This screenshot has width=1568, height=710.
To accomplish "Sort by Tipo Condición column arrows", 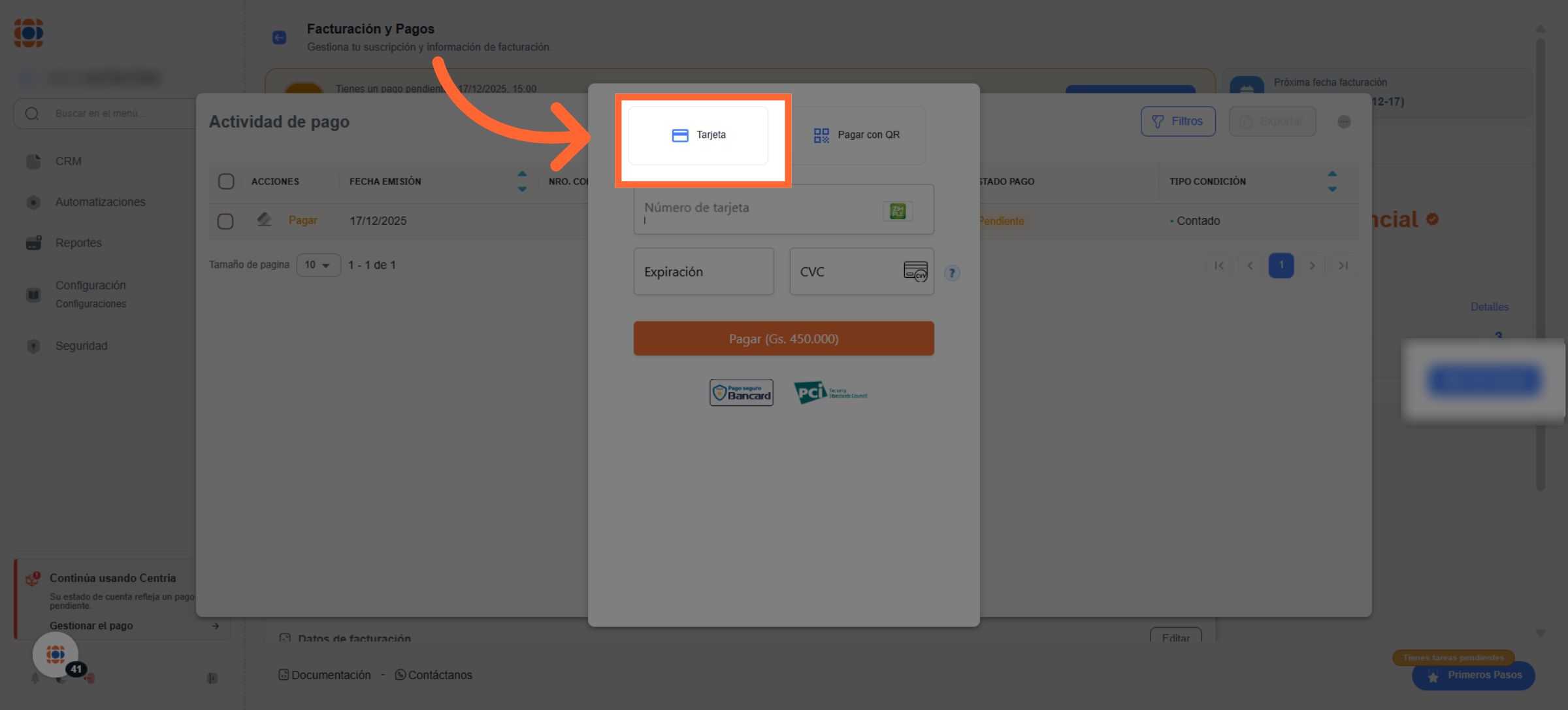I will pyautogui.click(x=1332, y=181).
